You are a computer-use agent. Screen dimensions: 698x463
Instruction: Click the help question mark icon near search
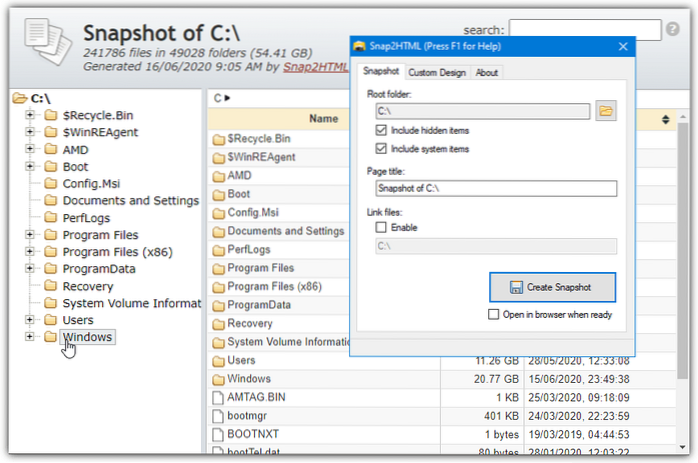click(673, 30)
